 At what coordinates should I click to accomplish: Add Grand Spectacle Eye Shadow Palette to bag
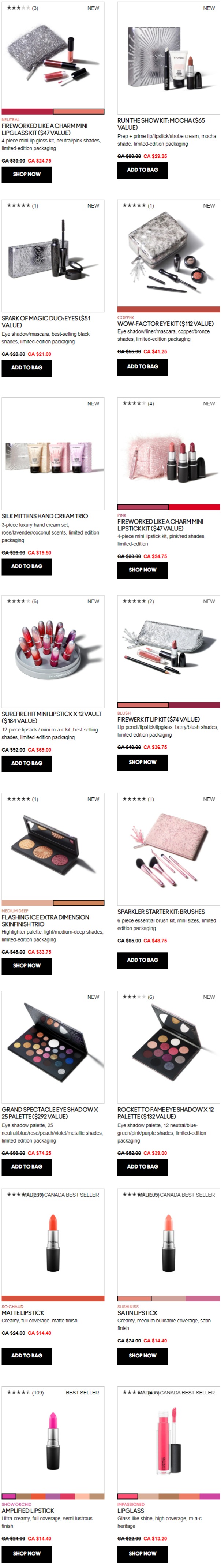pos(27,1167)
